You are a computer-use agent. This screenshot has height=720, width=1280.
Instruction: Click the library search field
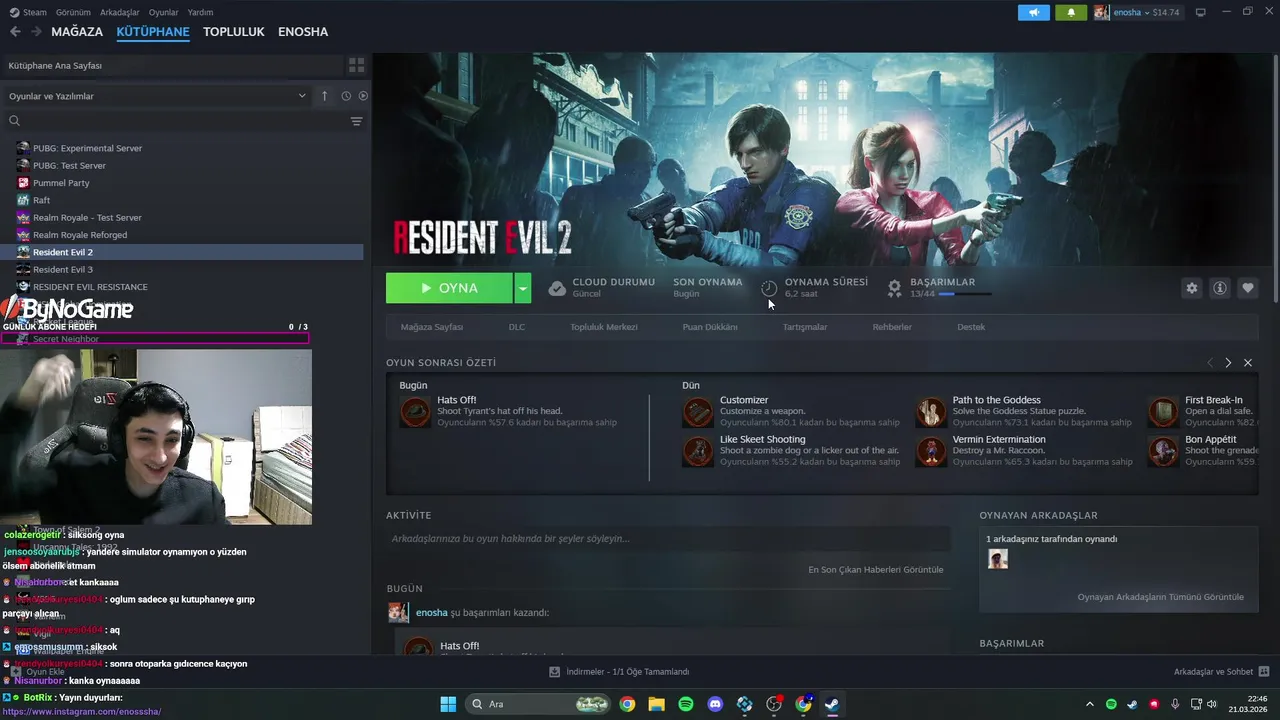click(x=180, y=121)
